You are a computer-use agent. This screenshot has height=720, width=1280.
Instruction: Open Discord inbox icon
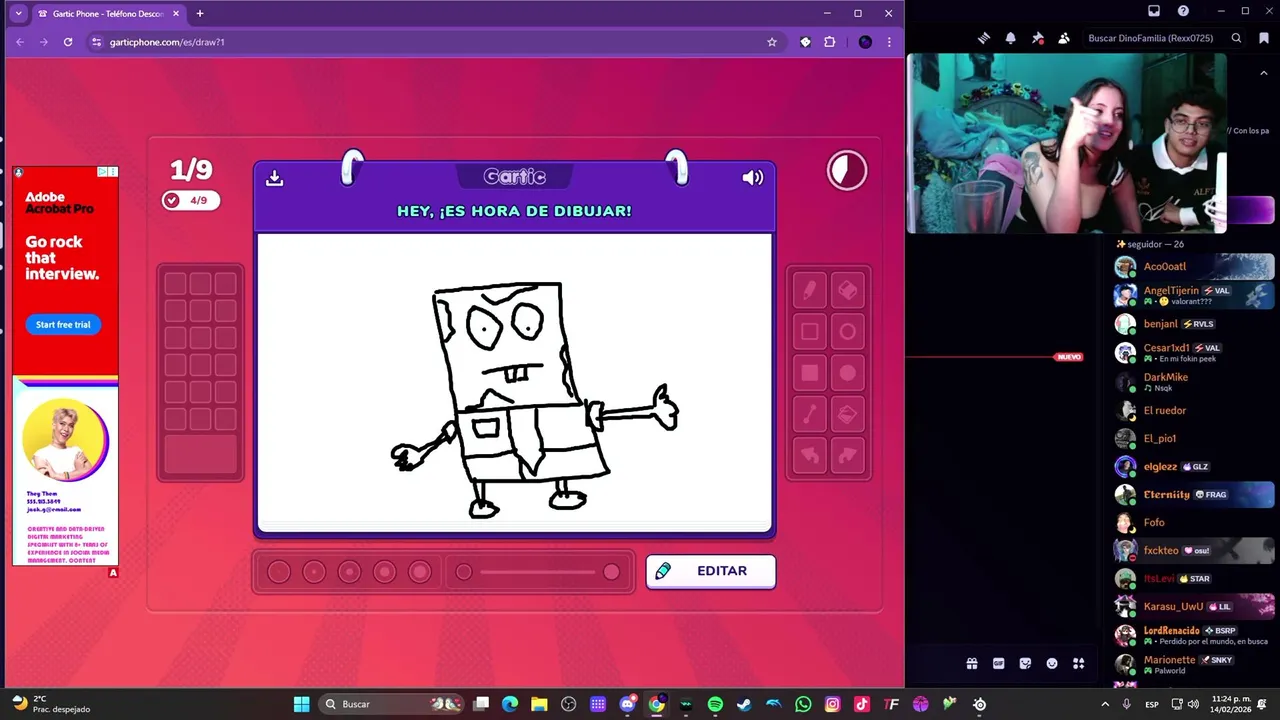click(x=1154, y=11)
